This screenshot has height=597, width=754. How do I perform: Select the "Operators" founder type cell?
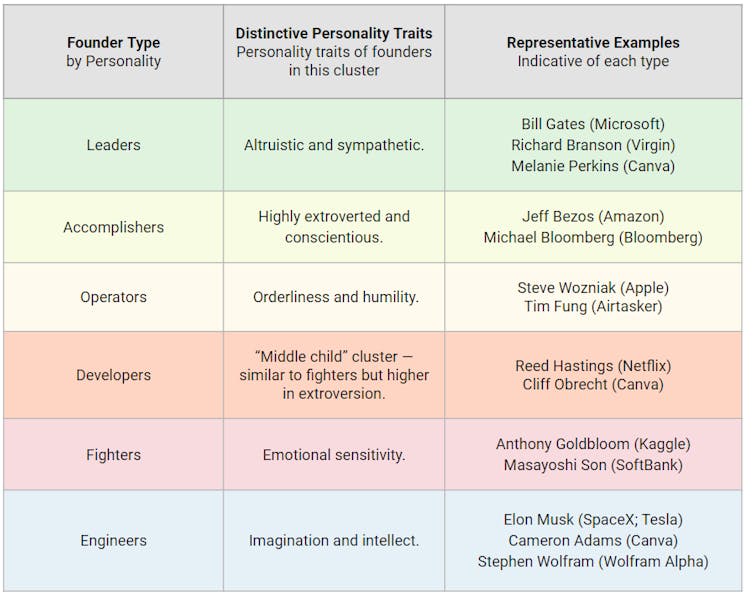[113, 297]
